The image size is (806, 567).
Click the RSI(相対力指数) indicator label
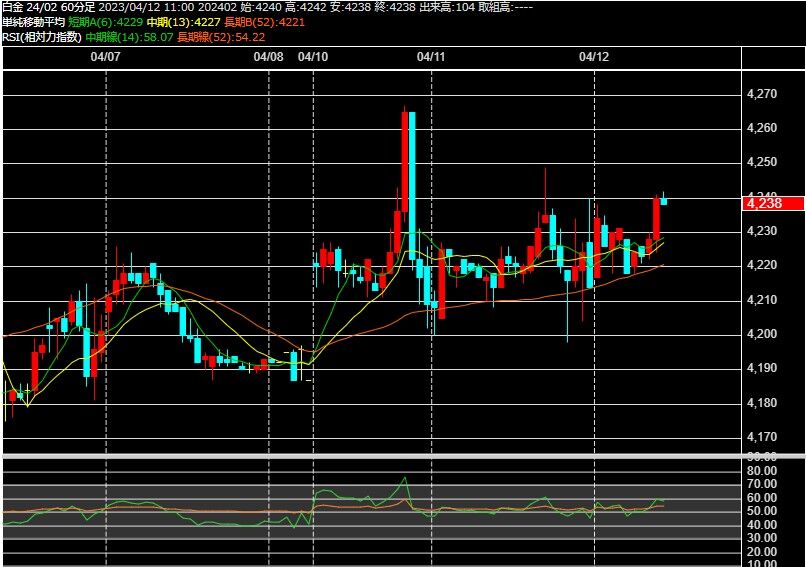tap(42, 37)
